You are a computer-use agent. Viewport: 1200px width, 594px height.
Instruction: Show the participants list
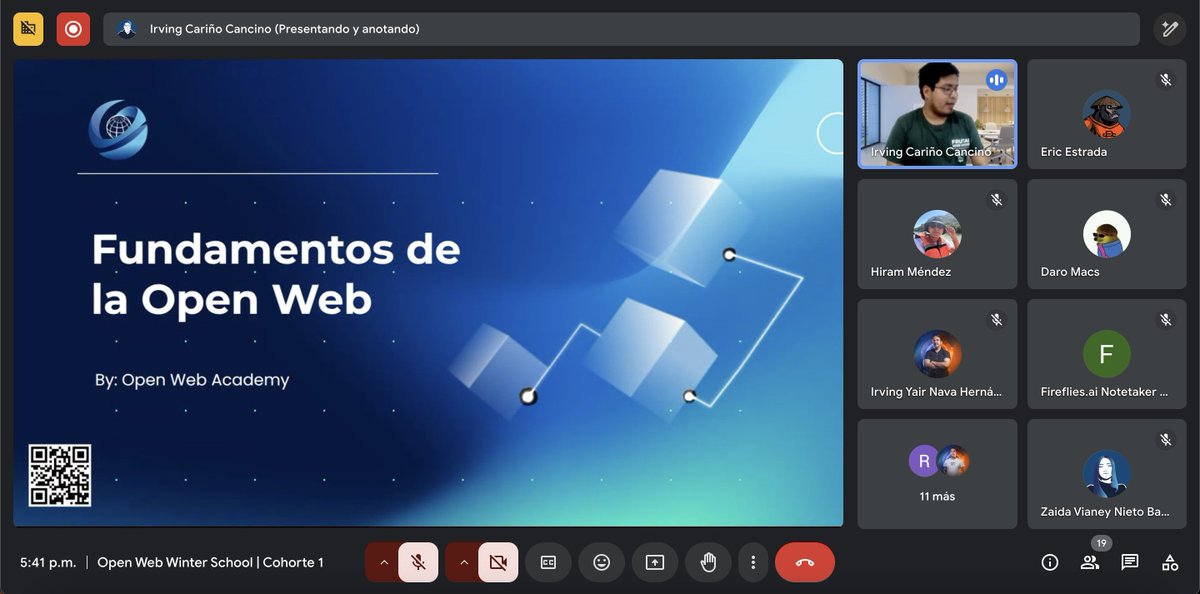[x=1090, y=562]
